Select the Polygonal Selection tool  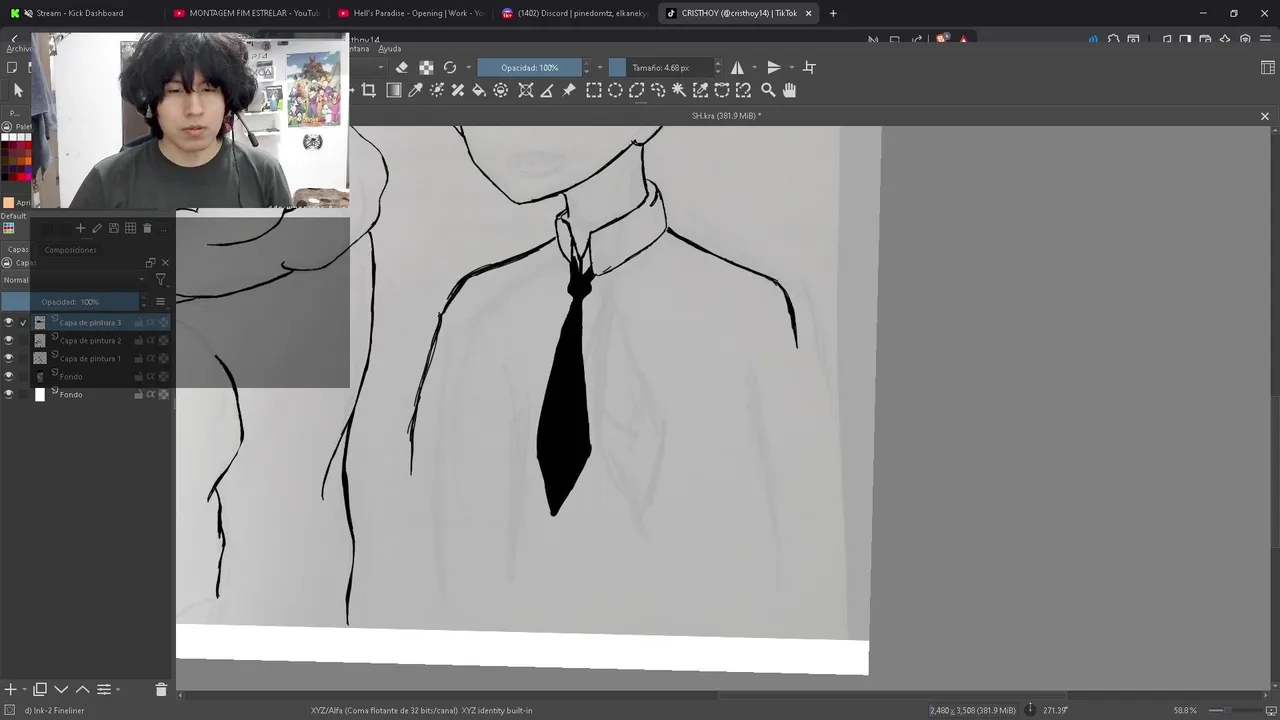[x=636, y=90]
